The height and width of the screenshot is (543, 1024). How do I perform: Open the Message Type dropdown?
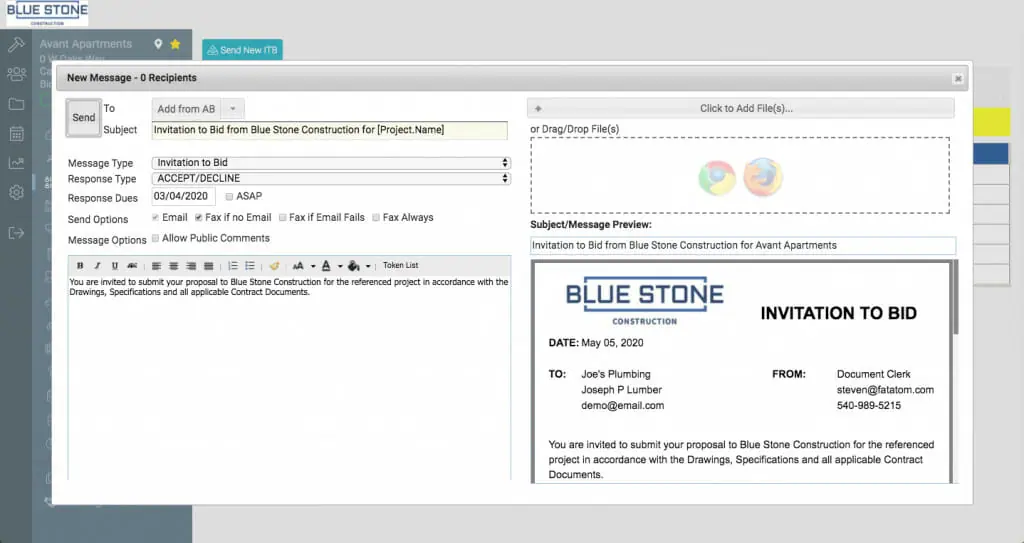331,163
